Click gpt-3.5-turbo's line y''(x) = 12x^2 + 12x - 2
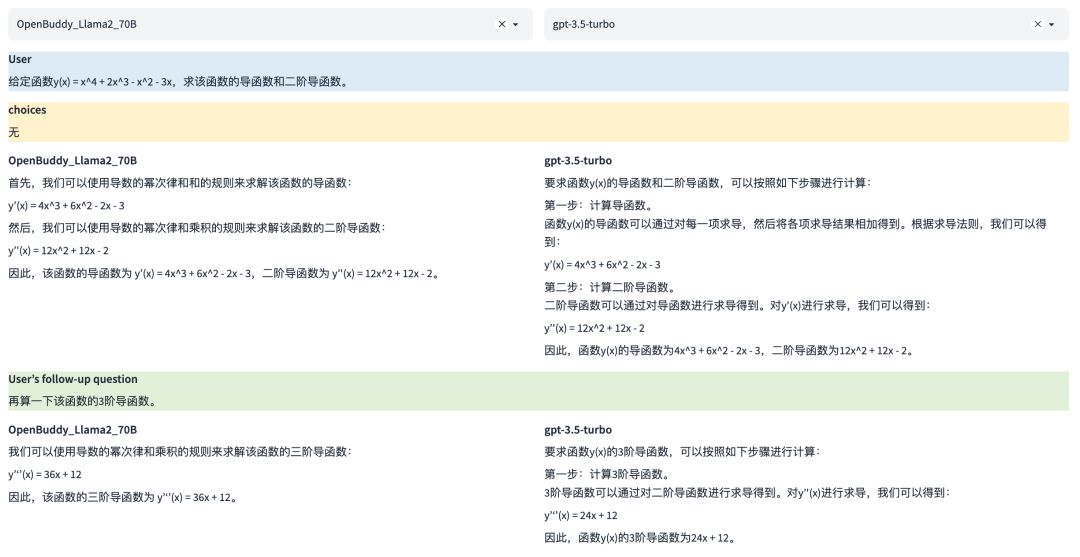 (x=594, y=328)
